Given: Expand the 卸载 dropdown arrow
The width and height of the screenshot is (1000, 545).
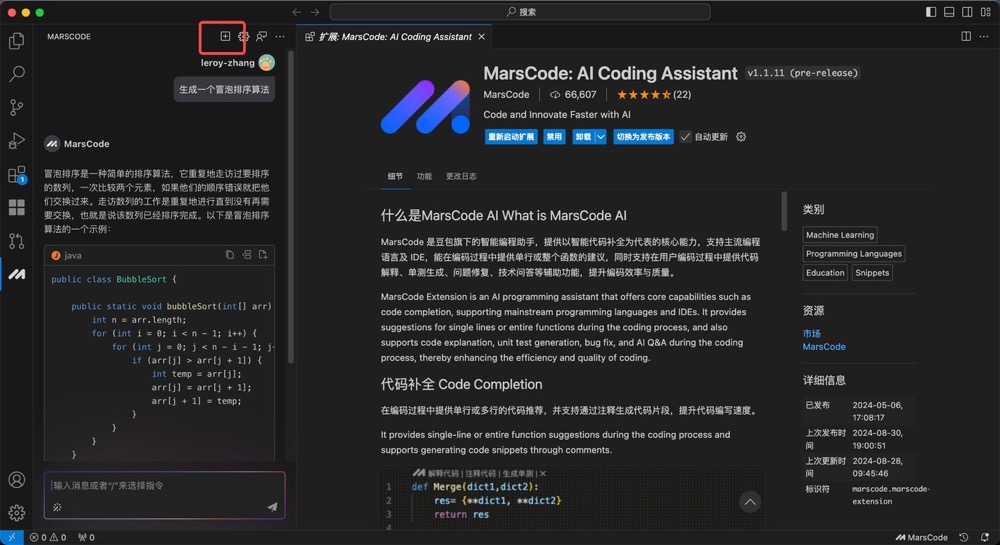Looking at the screenshot, I should point(601,136).
